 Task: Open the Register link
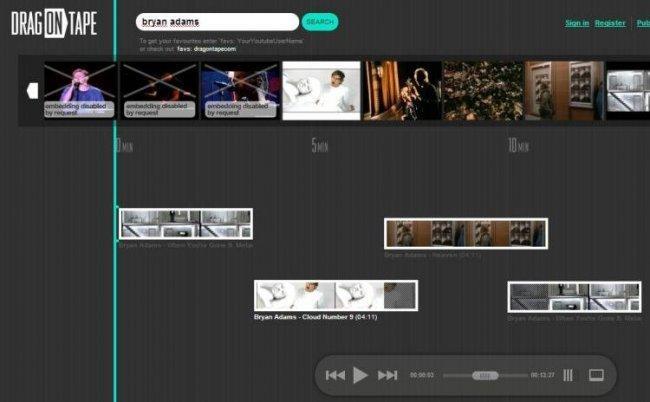(x=610, y=23)
